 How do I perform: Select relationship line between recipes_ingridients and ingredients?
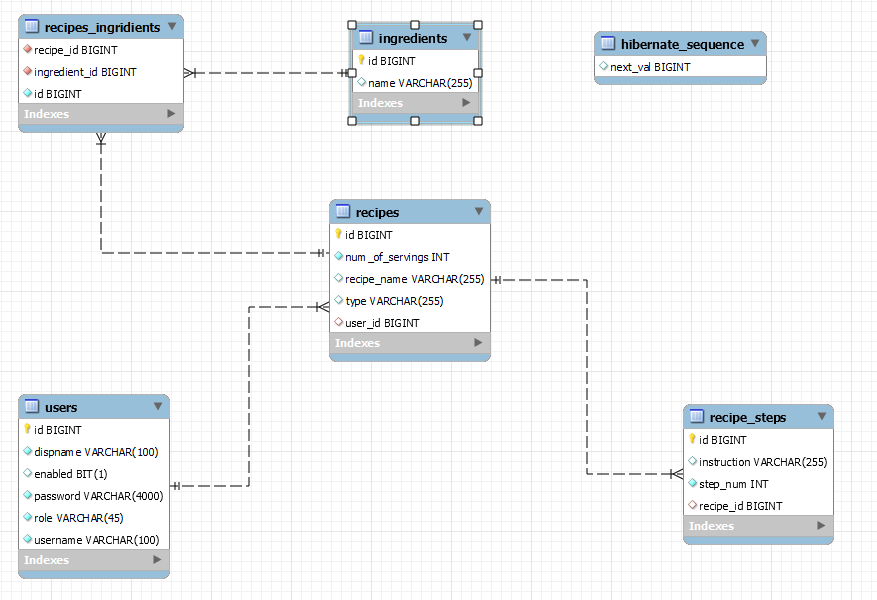click(266, 73)
